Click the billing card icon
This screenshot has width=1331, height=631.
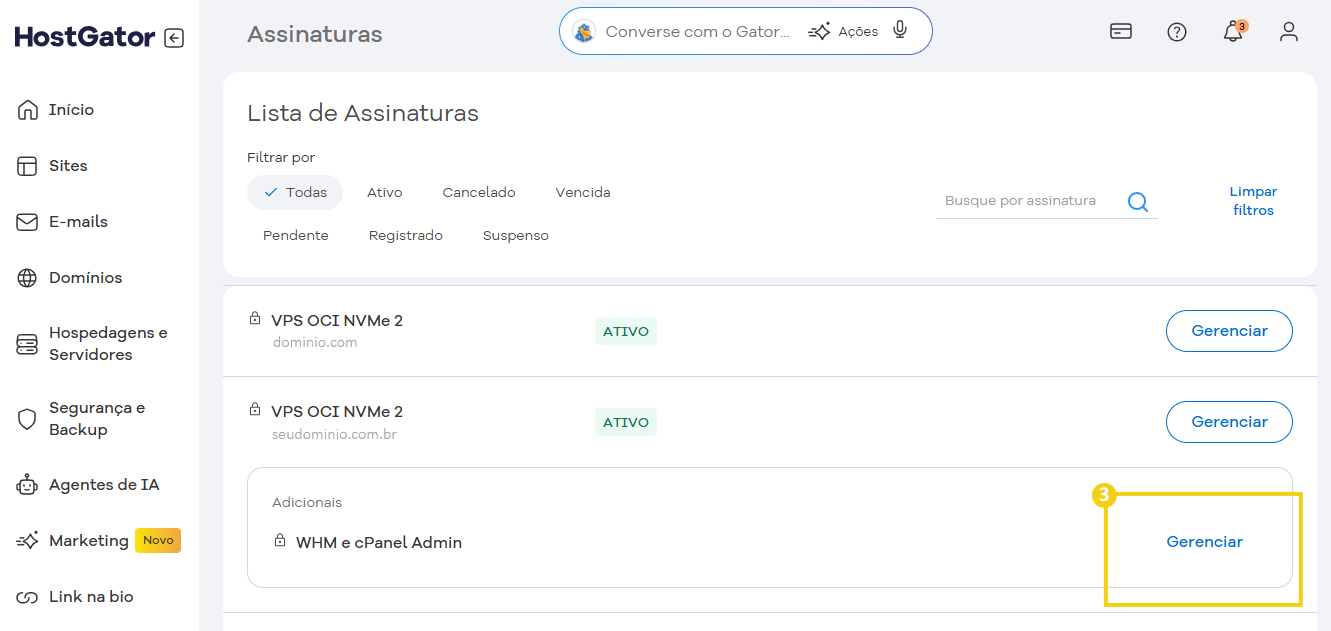1120,31
